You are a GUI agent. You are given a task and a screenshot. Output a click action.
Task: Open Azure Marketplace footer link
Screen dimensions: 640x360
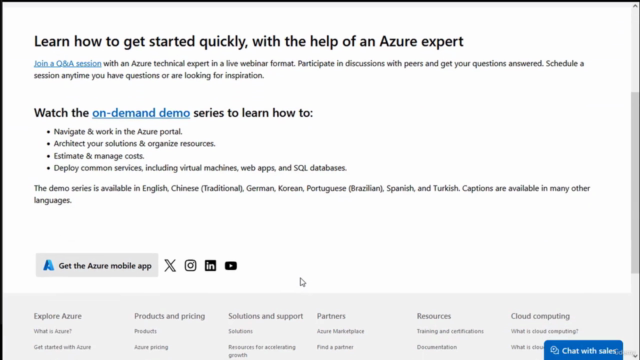pos(340,331)
